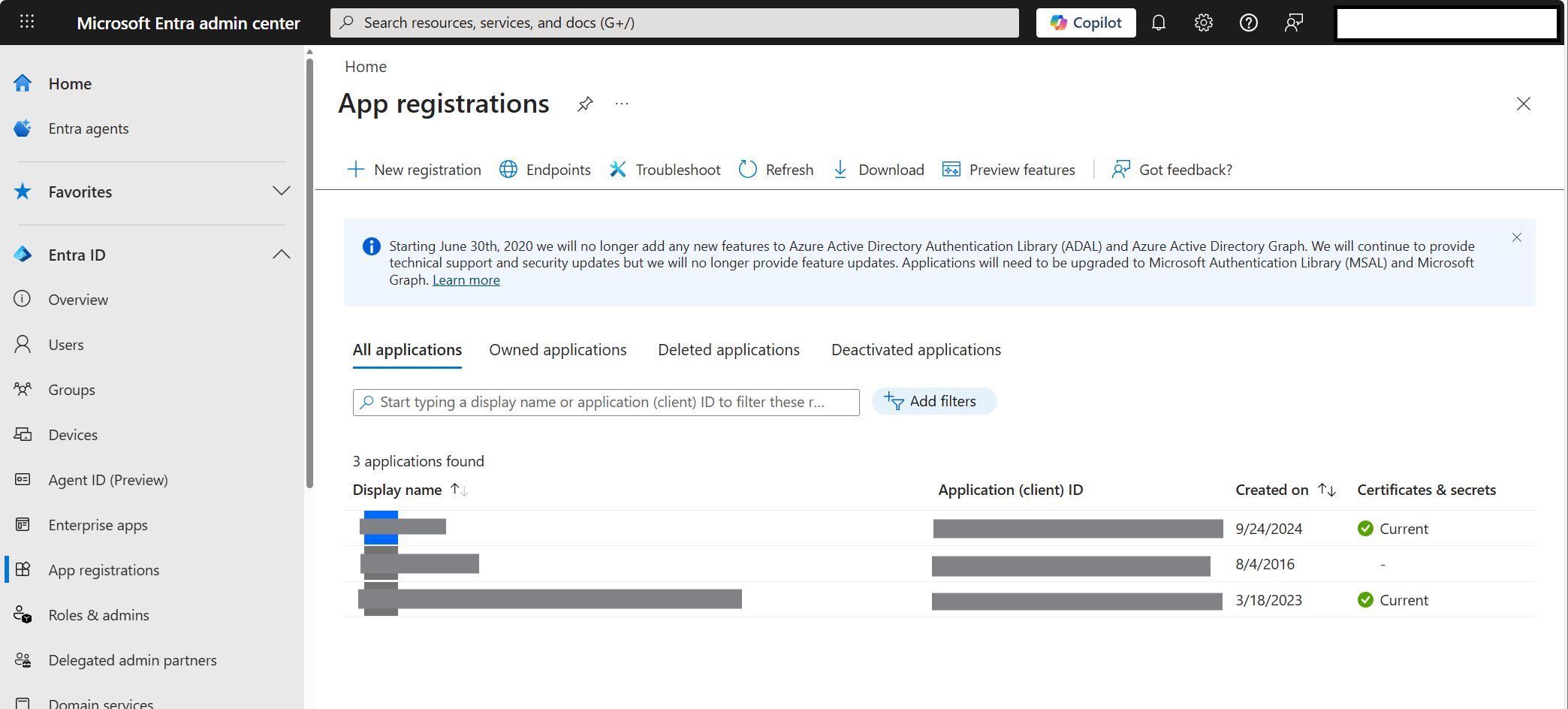Open the app launcher waffle menu
The height and width of the screenshot is (709, 1568).
27,22
